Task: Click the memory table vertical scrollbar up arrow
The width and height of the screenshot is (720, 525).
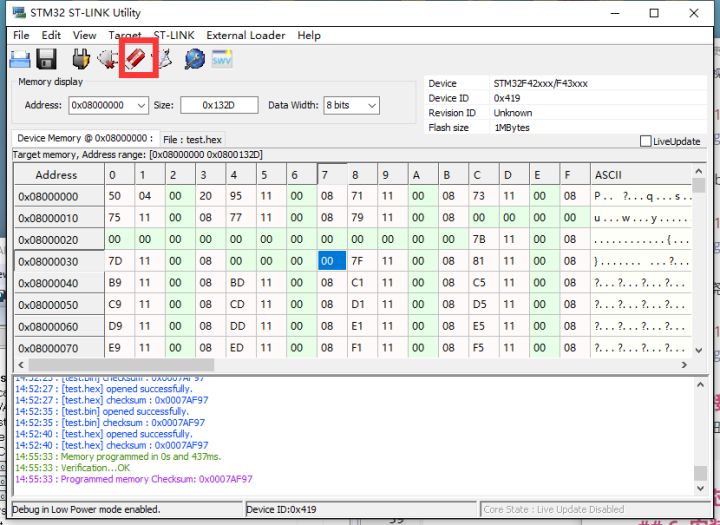Action: point(699,171)
